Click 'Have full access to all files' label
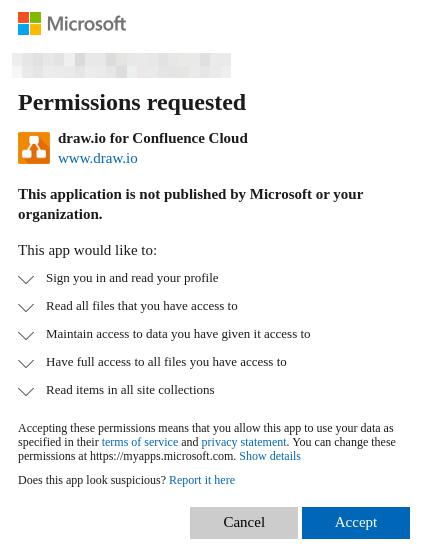Viewport: 432px width, 554px height. pos(166,362)
